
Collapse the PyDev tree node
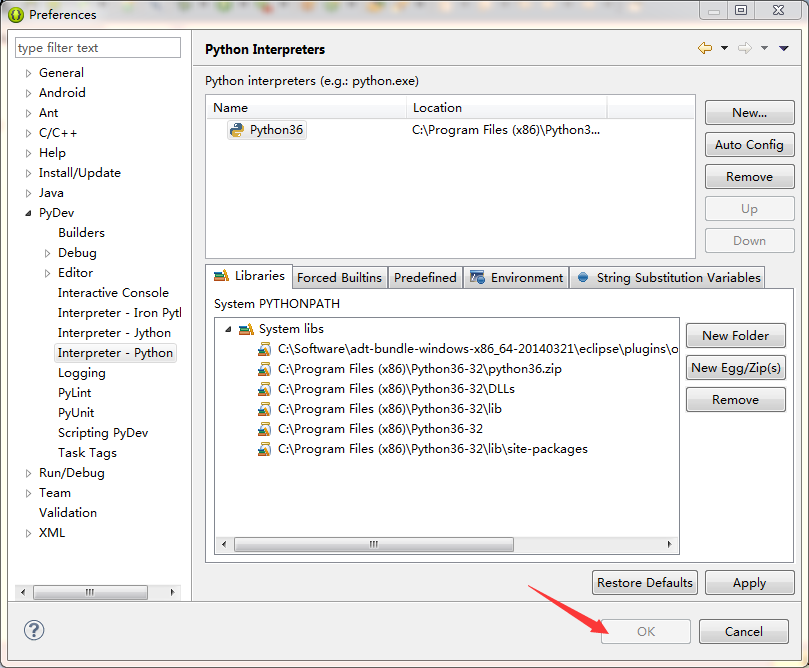pos(28,213)
